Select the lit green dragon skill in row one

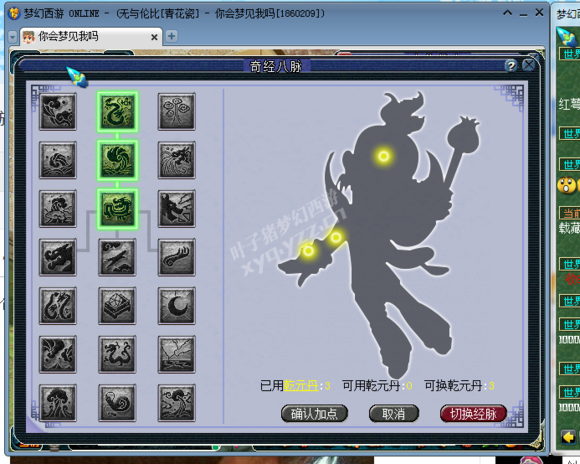(x=117, y=112)
